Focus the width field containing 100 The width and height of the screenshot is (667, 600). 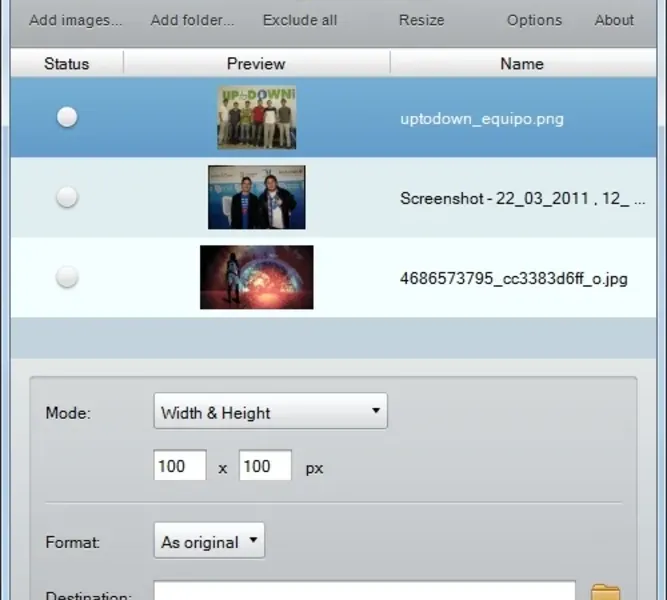180,465
